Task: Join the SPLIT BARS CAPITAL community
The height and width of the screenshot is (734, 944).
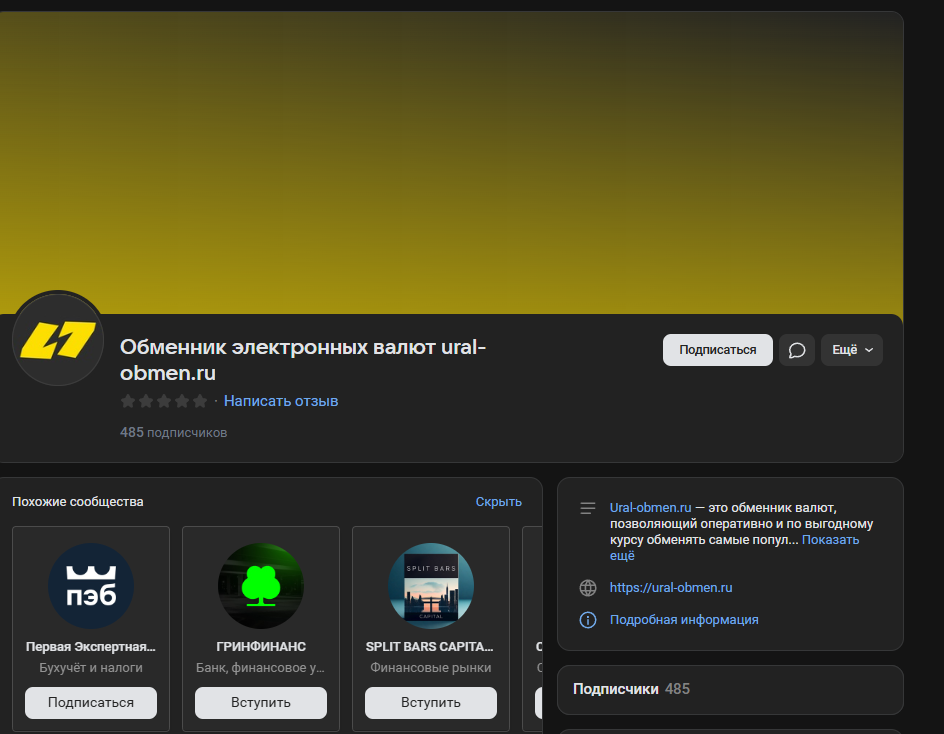Action: [x=431, y=703]
